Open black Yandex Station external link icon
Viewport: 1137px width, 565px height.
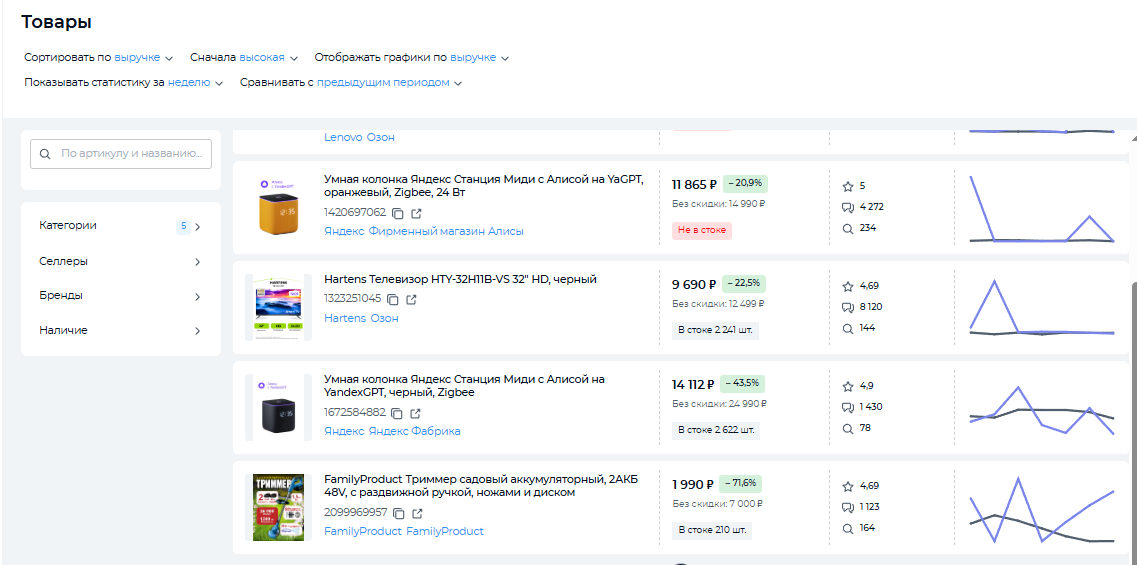[x=415, y=413]
